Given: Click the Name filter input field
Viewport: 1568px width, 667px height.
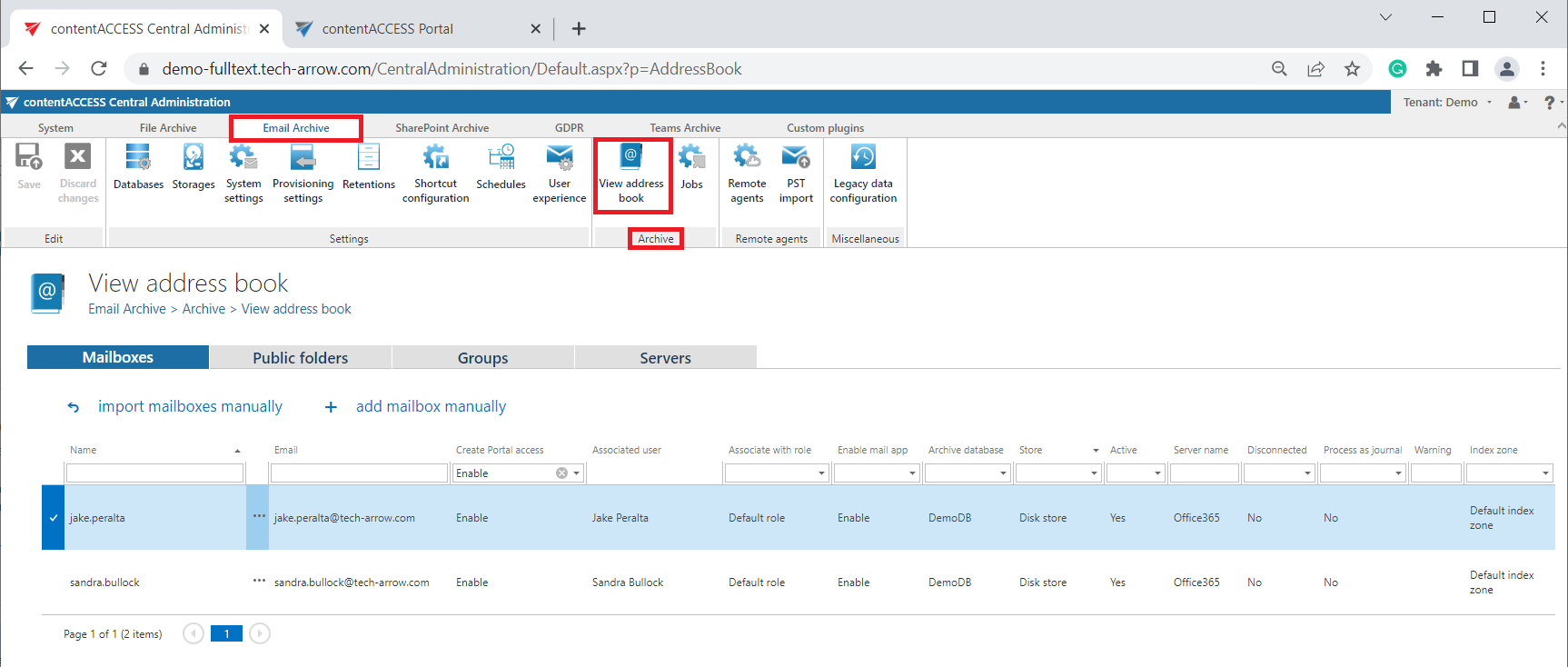Looking at the screenshot, I should [x=154, y=473].
